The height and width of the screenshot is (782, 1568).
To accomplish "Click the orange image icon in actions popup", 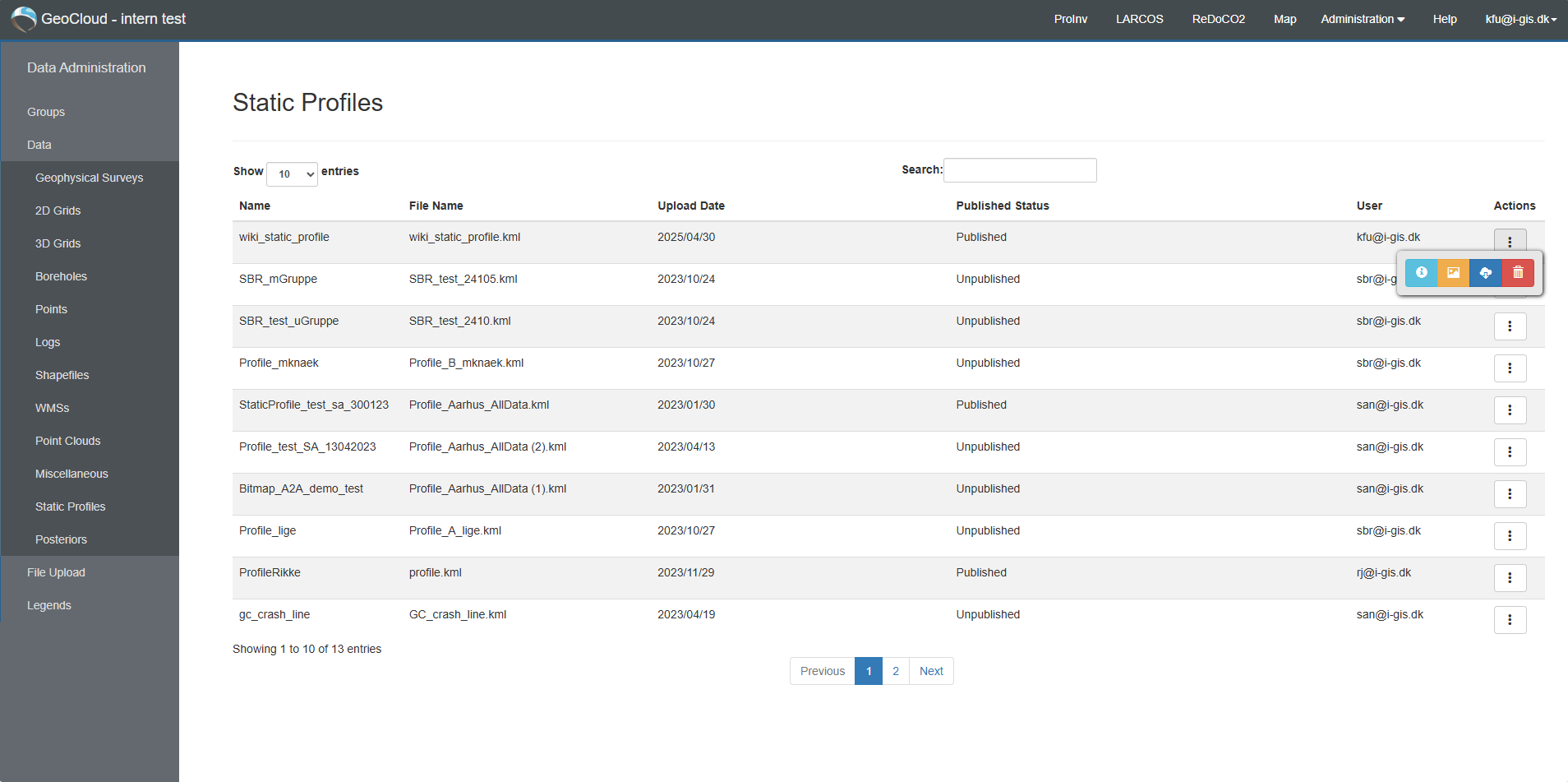I will click(1453, 273).
